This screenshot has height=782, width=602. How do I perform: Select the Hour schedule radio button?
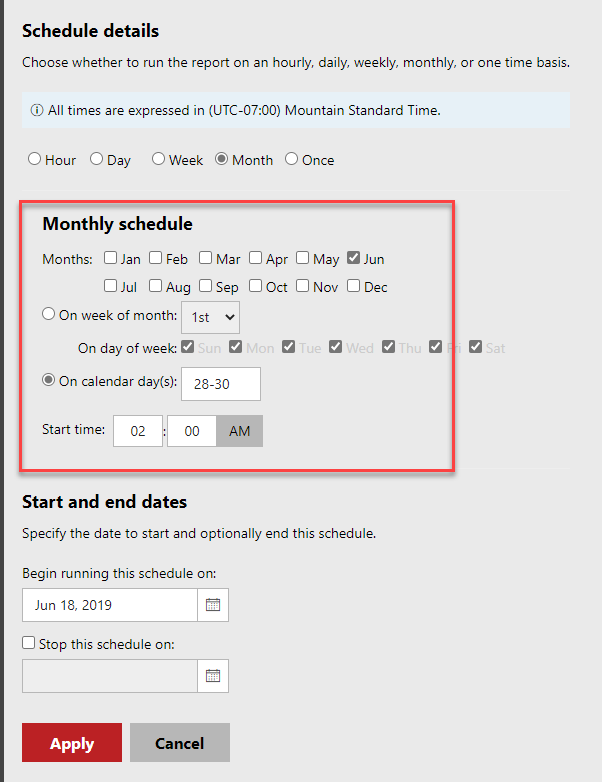pyautogui.click(x=34, y=159)
